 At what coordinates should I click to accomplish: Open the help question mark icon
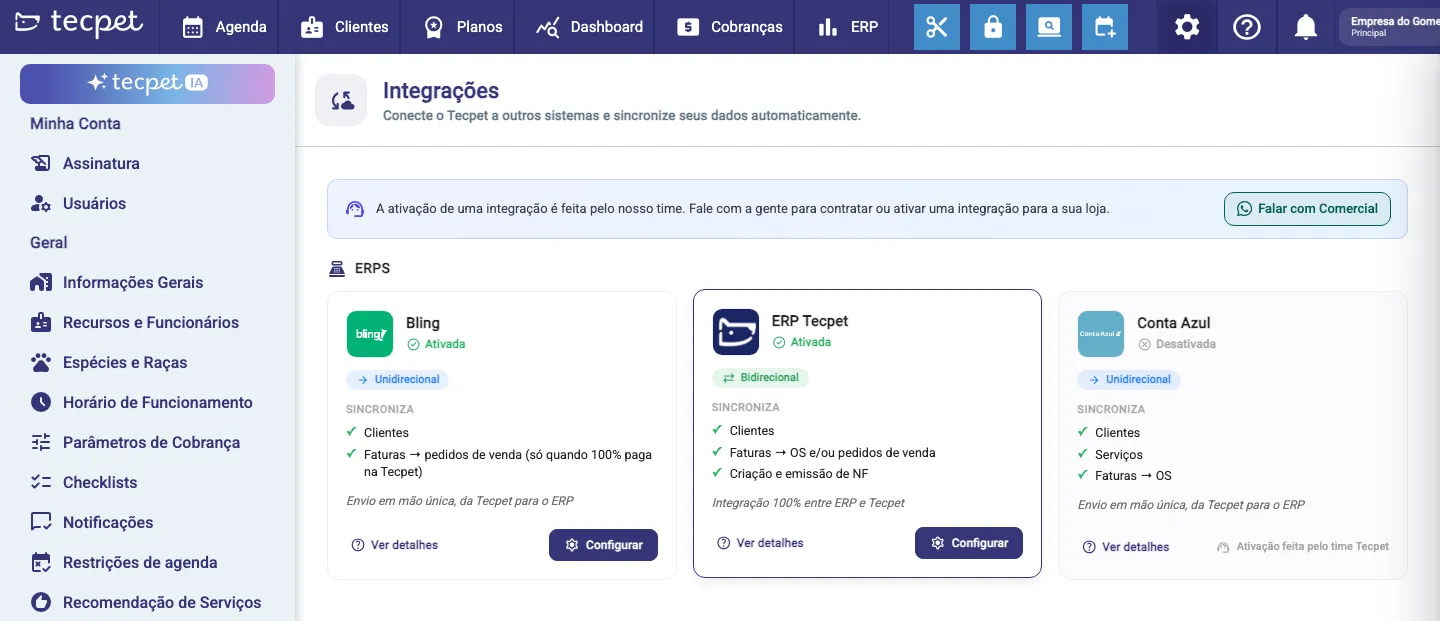(1247, 27)
